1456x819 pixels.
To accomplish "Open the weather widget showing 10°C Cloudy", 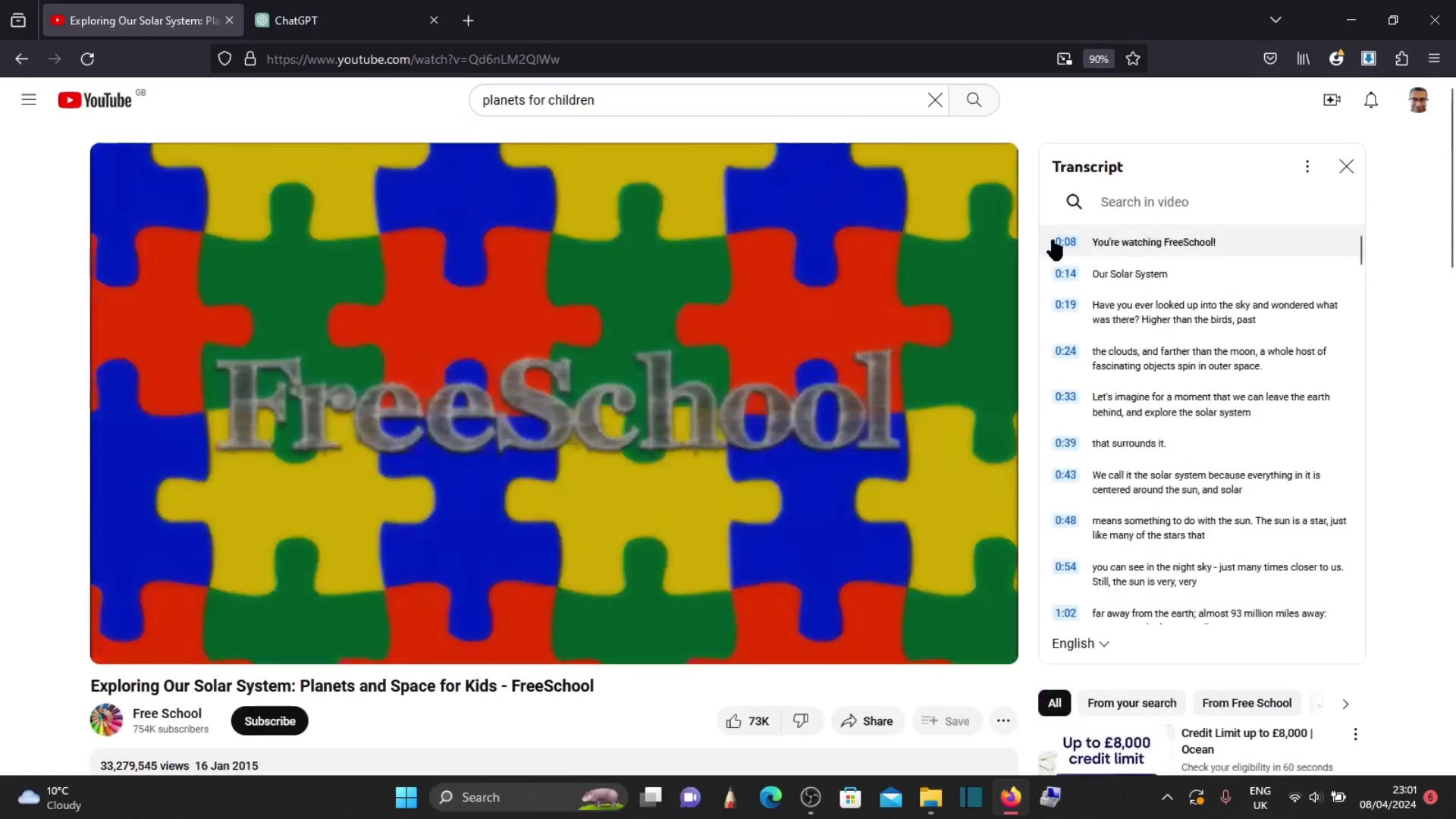I will click(50, 798).
